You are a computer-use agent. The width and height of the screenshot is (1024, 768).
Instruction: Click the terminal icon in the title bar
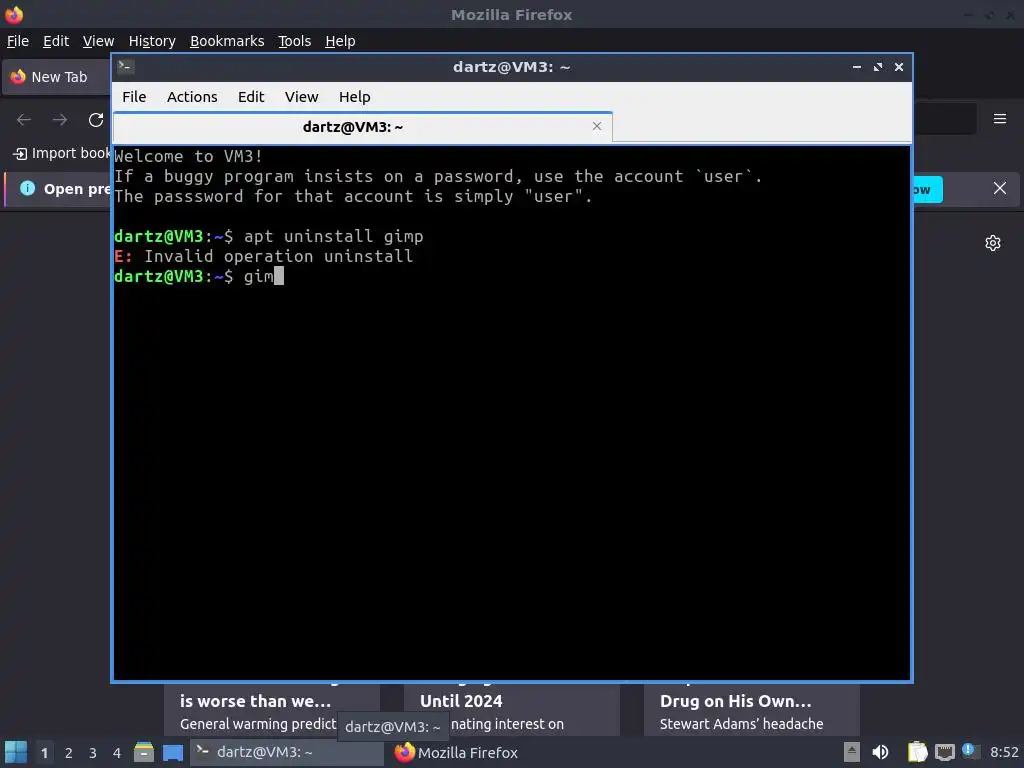click(x=125, y=66)
